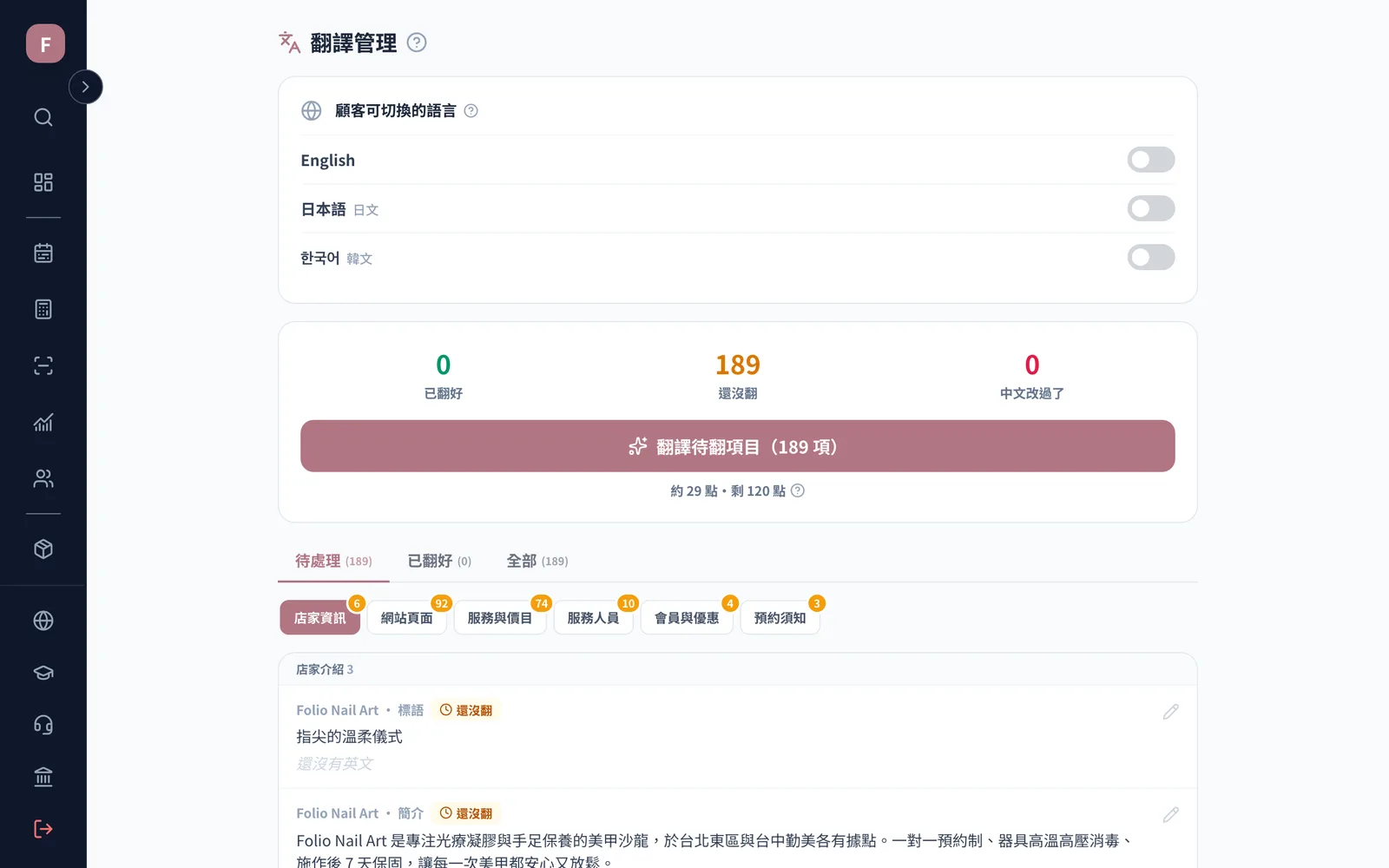Click the 還沒有英文 placeholder field
Viewport: 1389px width, 868px height.
pos(334,764)
